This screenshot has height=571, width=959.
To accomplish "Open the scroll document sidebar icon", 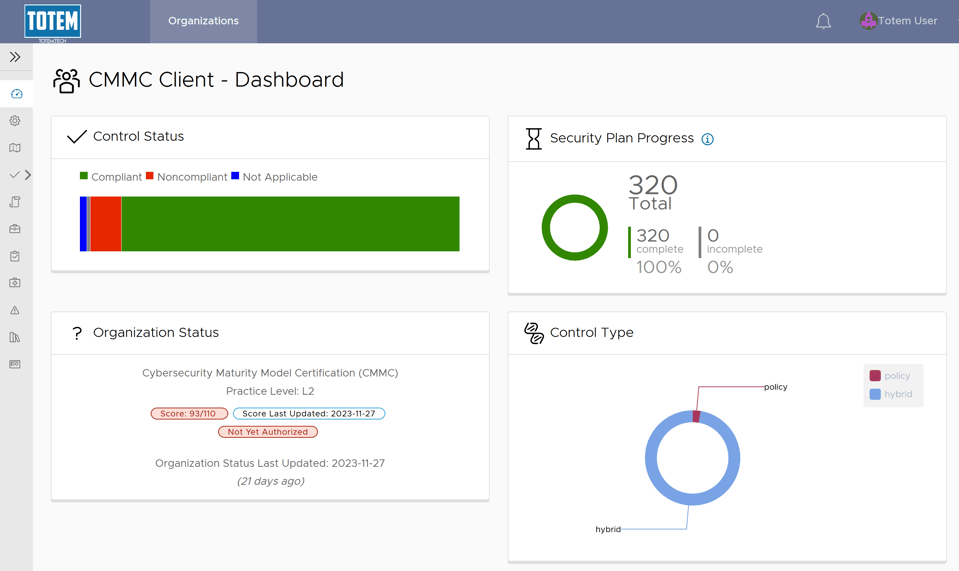I will (x=15, y=202).
